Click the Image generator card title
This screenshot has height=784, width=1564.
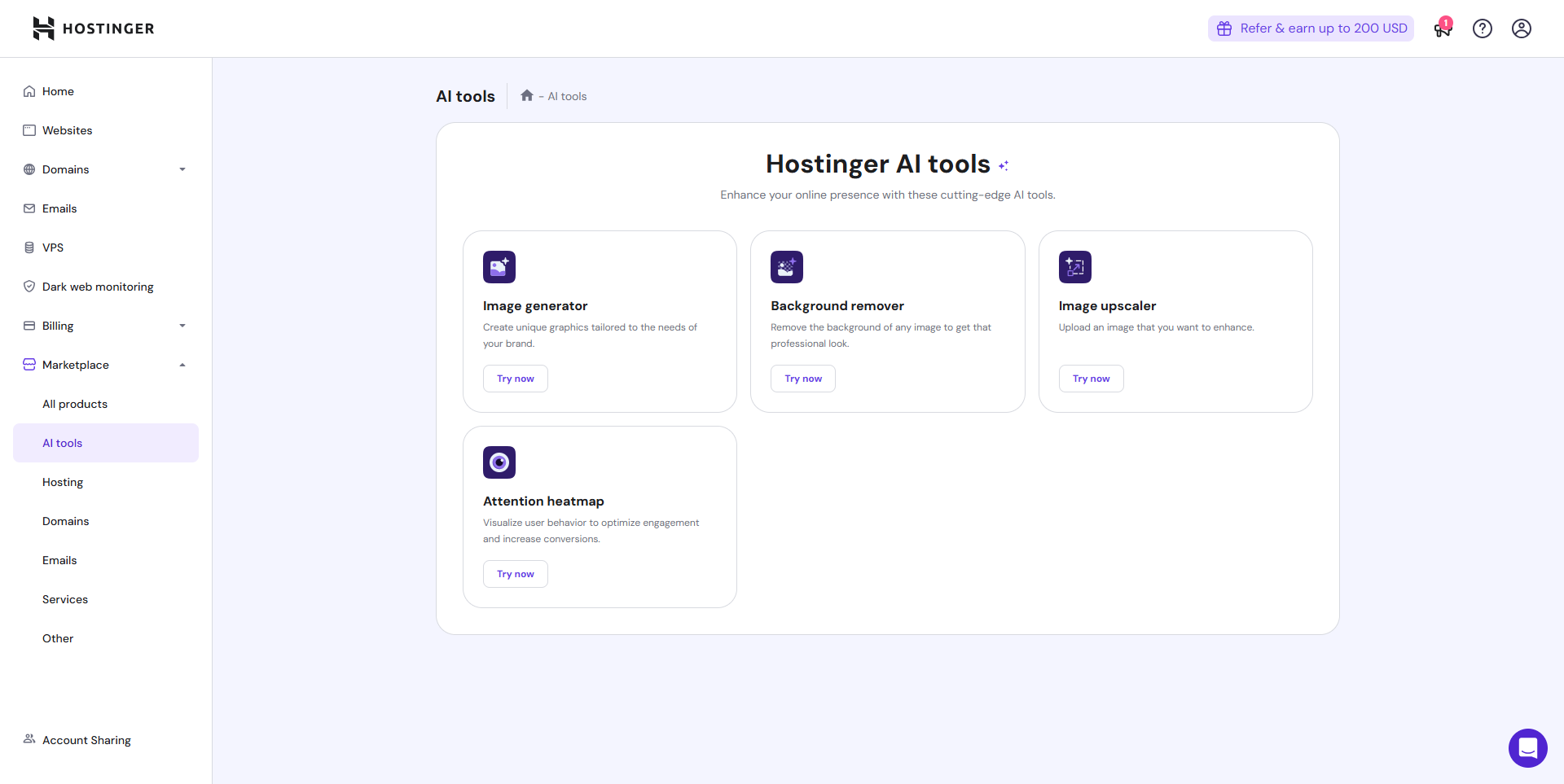[535, 306]
